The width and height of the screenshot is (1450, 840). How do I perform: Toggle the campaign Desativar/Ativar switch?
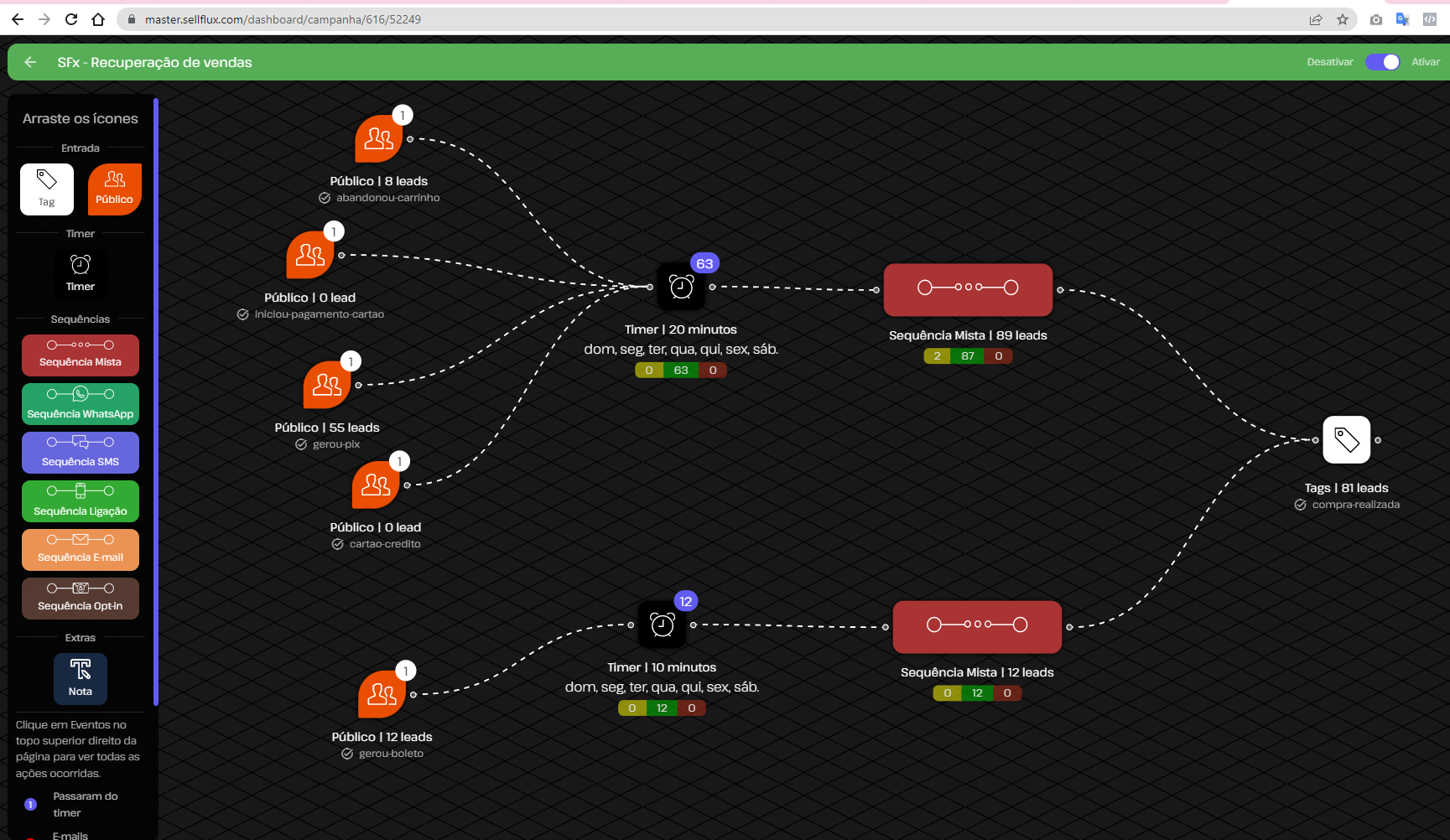1382,62
